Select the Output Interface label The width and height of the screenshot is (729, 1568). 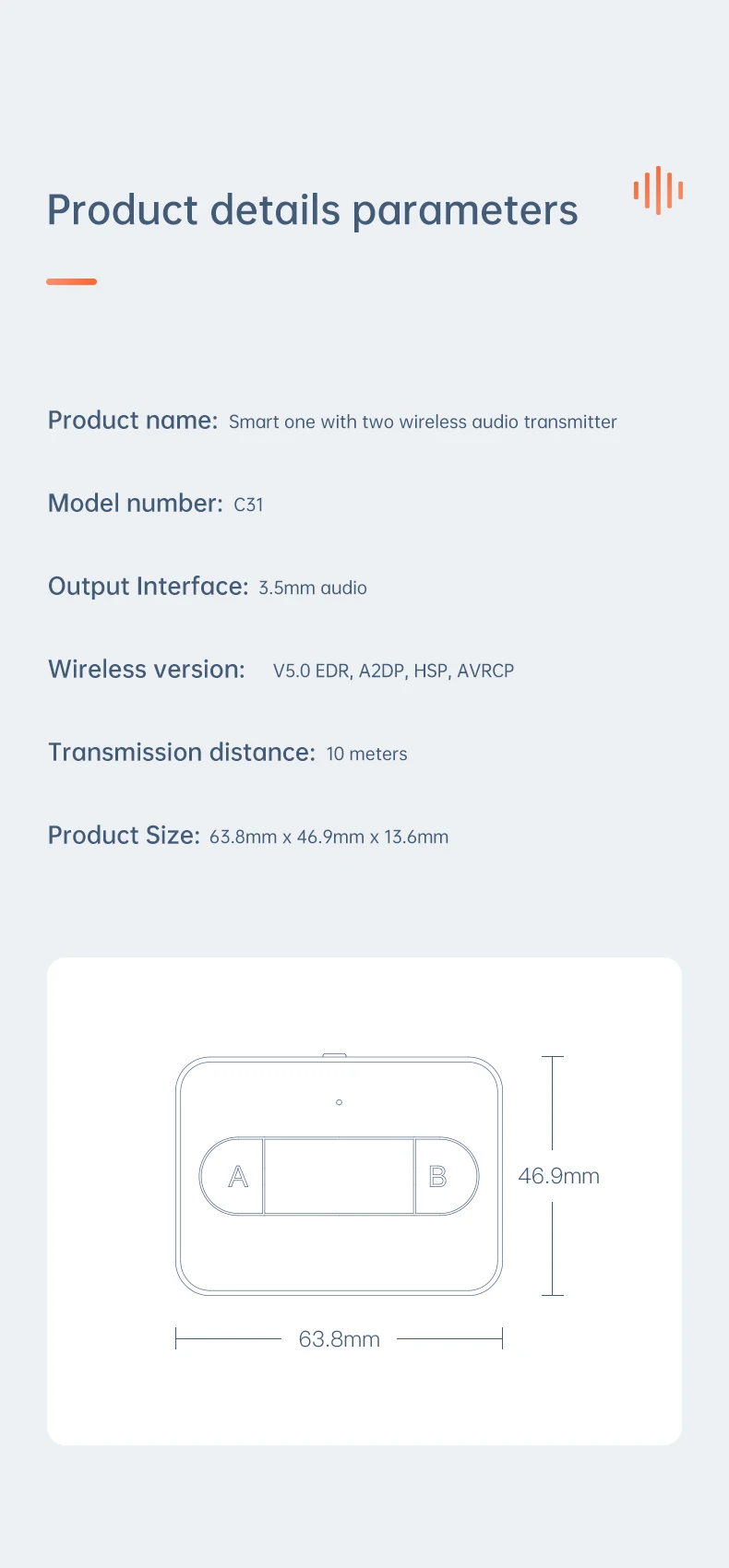point(148,587)
